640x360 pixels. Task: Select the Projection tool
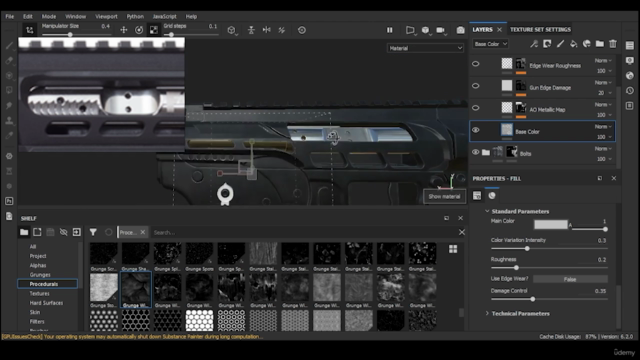click(9, 76)
